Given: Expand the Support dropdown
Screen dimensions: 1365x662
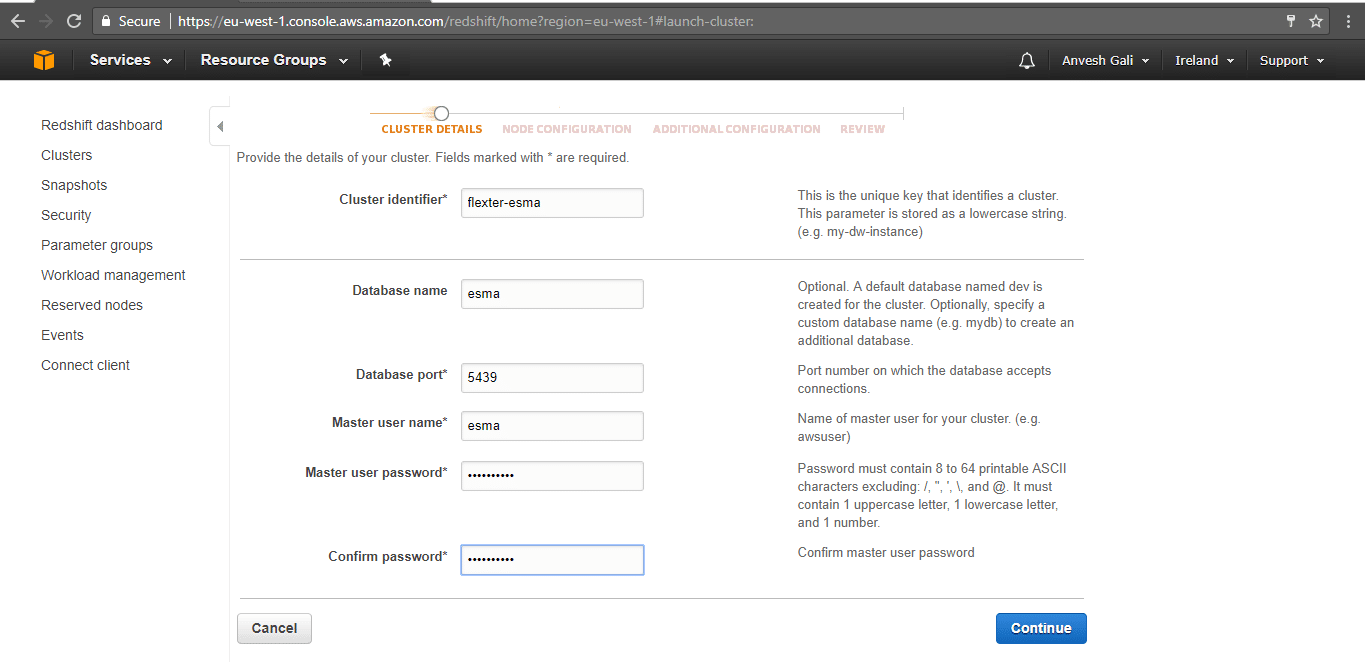Looking at the screenshot, I should pyautogui.click(x=1292, y=61).
